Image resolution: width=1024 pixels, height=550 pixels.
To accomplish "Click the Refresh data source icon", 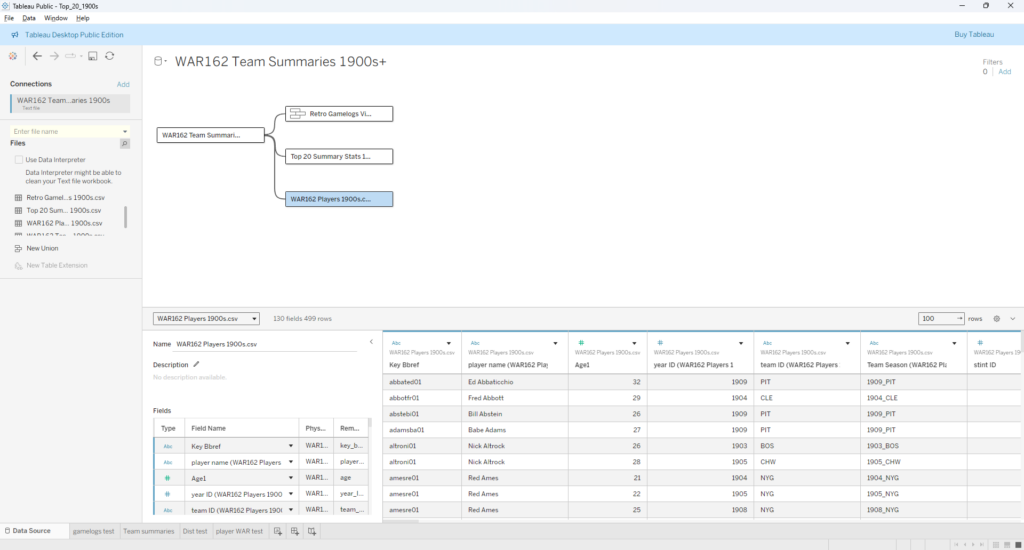I will click(x=109, y=56).
